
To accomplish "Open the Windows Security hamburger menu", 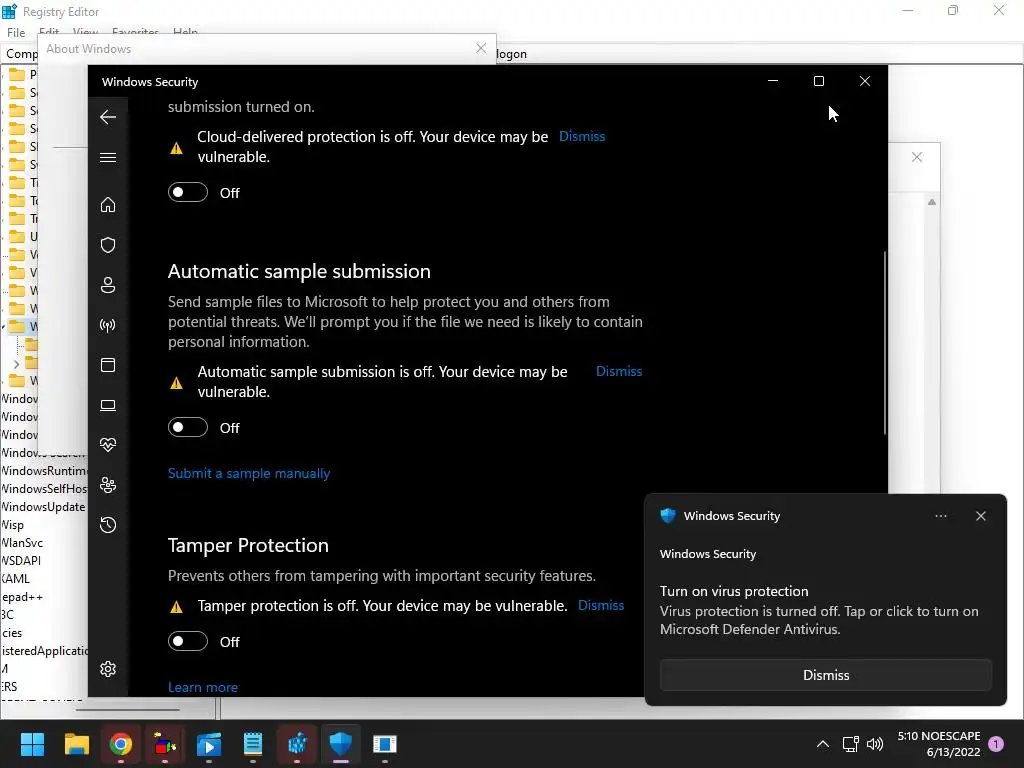I will (x=108, y=157).
